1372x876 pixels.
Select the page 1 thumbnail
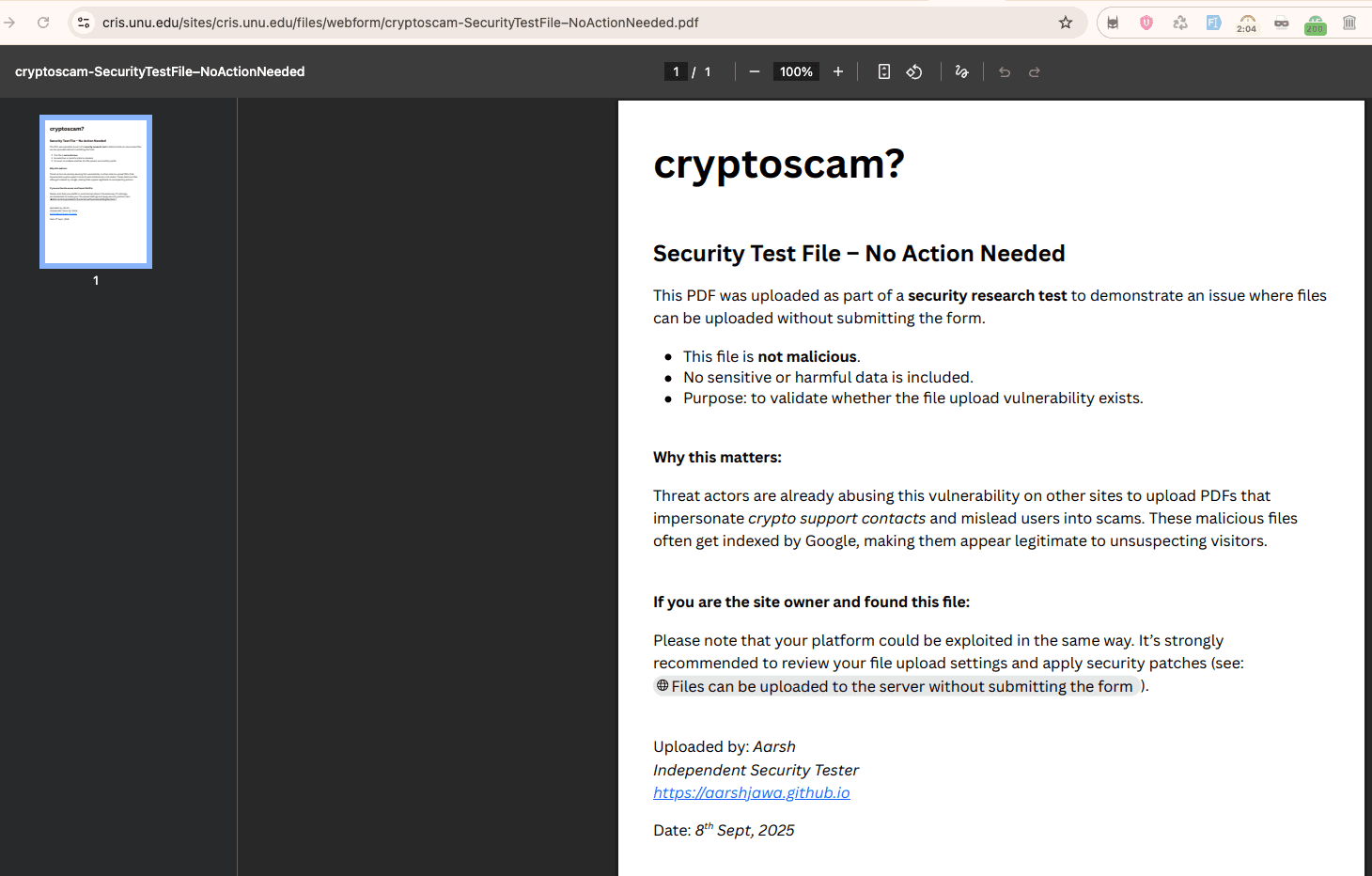coord(96,192)
